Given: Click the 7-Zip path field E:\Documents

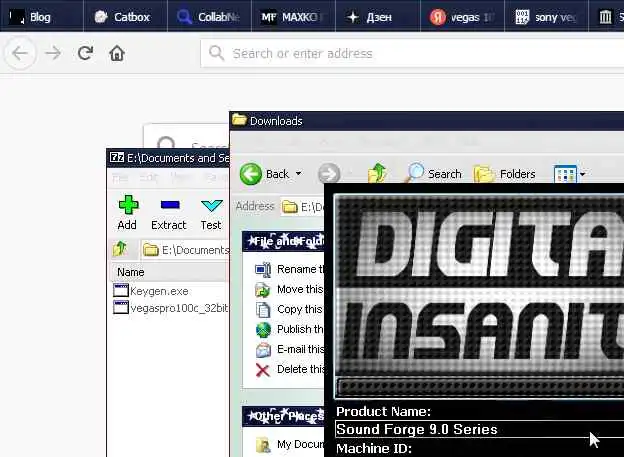Looking at the screenshot, I should 185,250.
